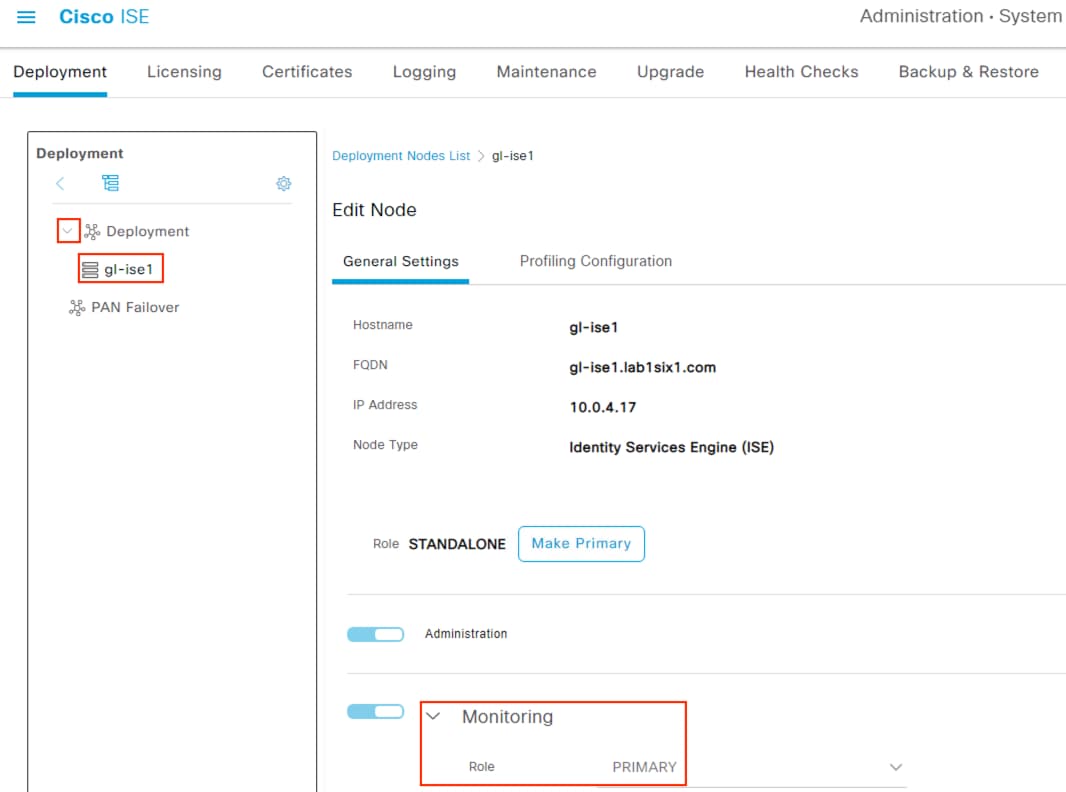Image resolution: width=1066 pixels, height=792 pixels.
Task: Open the Monitoring Role PRIMARY dropdown
Action: point(751,768)
